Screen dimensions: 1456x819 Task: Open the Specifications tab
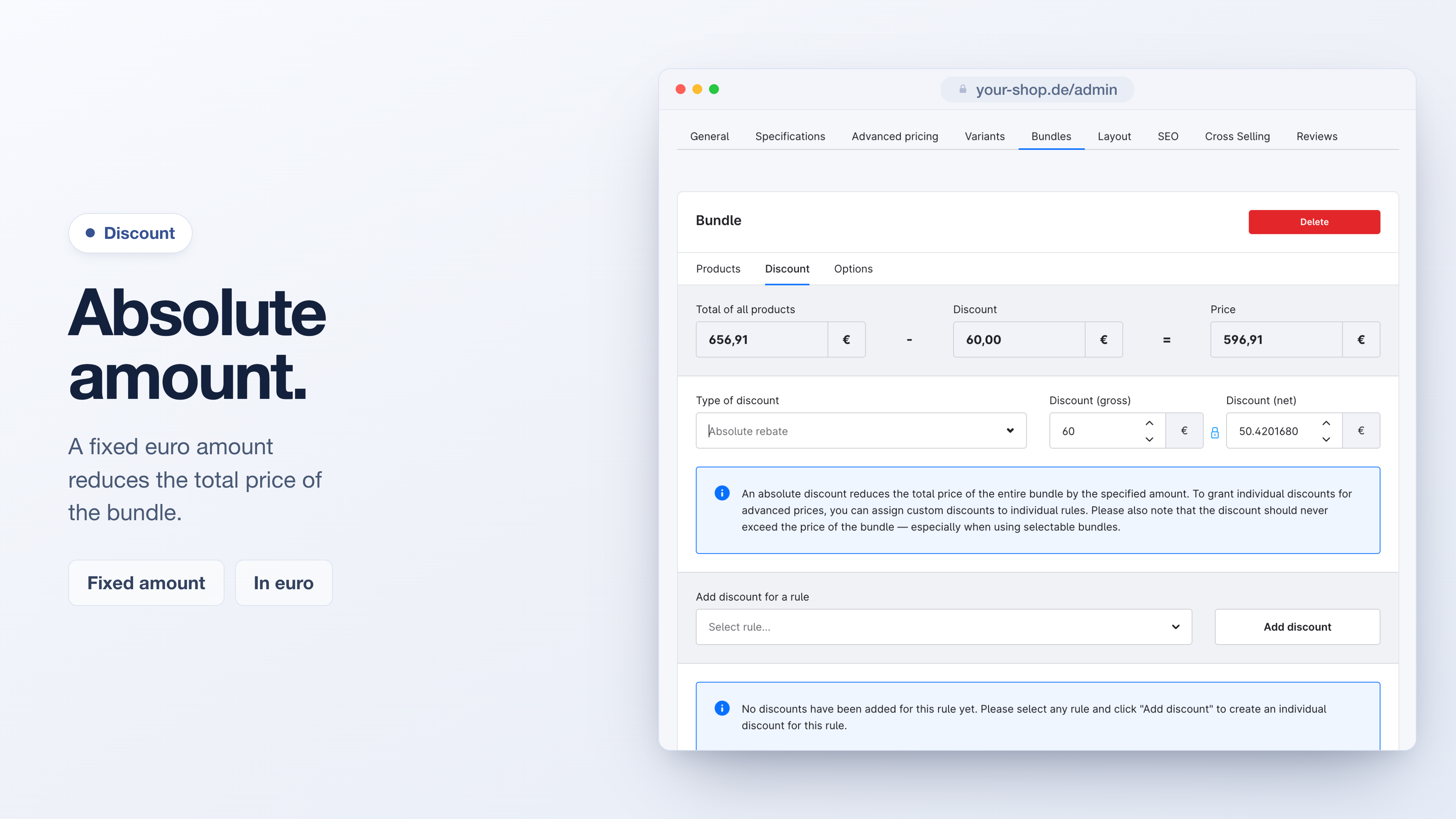[789, 136]
